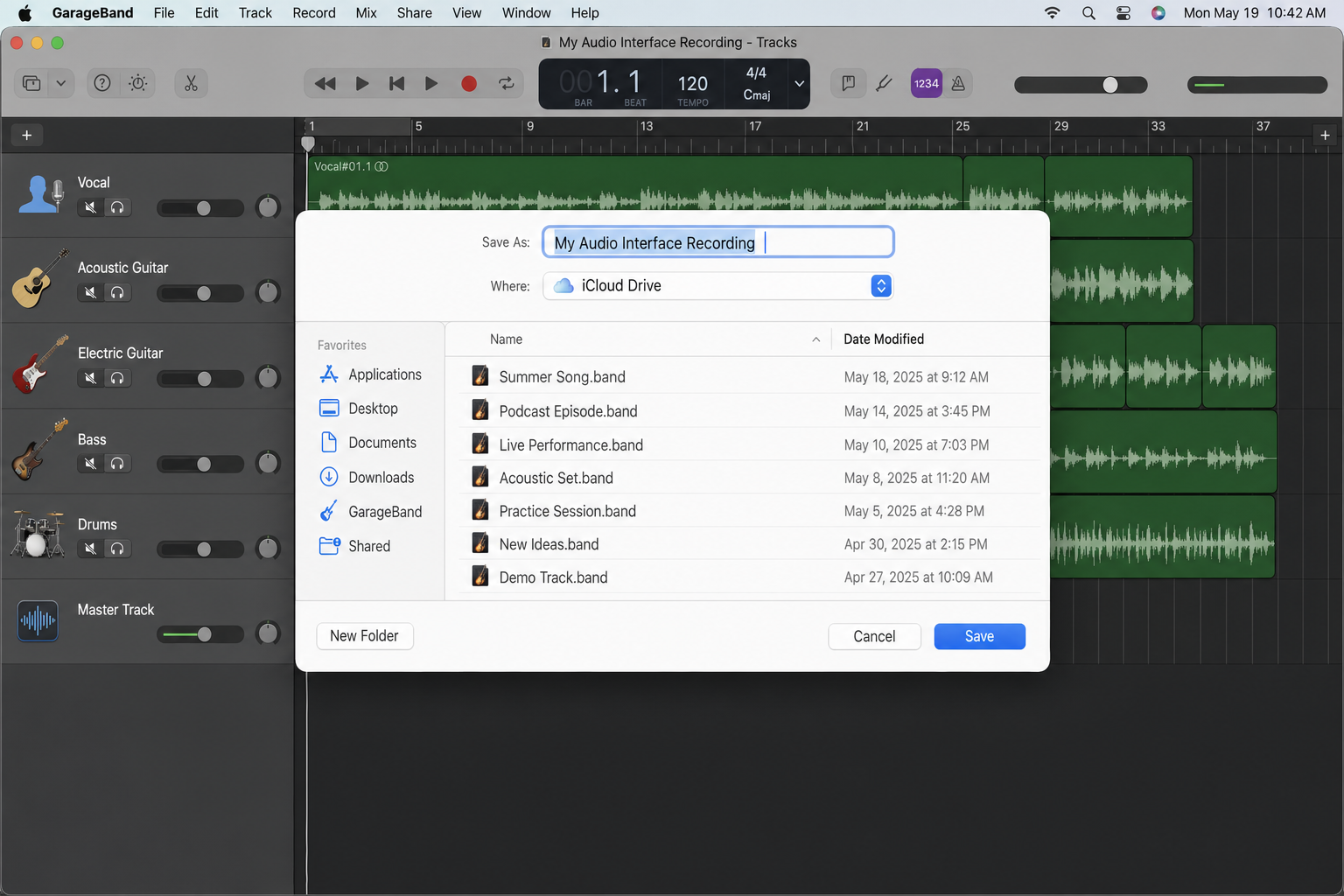Select Podcast Episode.band file
This screenshot has height=896, width=1344.
(749, 411)
